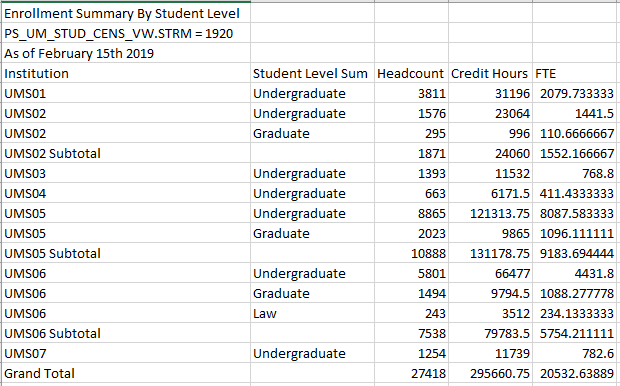Click the PS_UM_STUD_CENS_VW.STRM = 1920 cell

click(x=126, y=33)
